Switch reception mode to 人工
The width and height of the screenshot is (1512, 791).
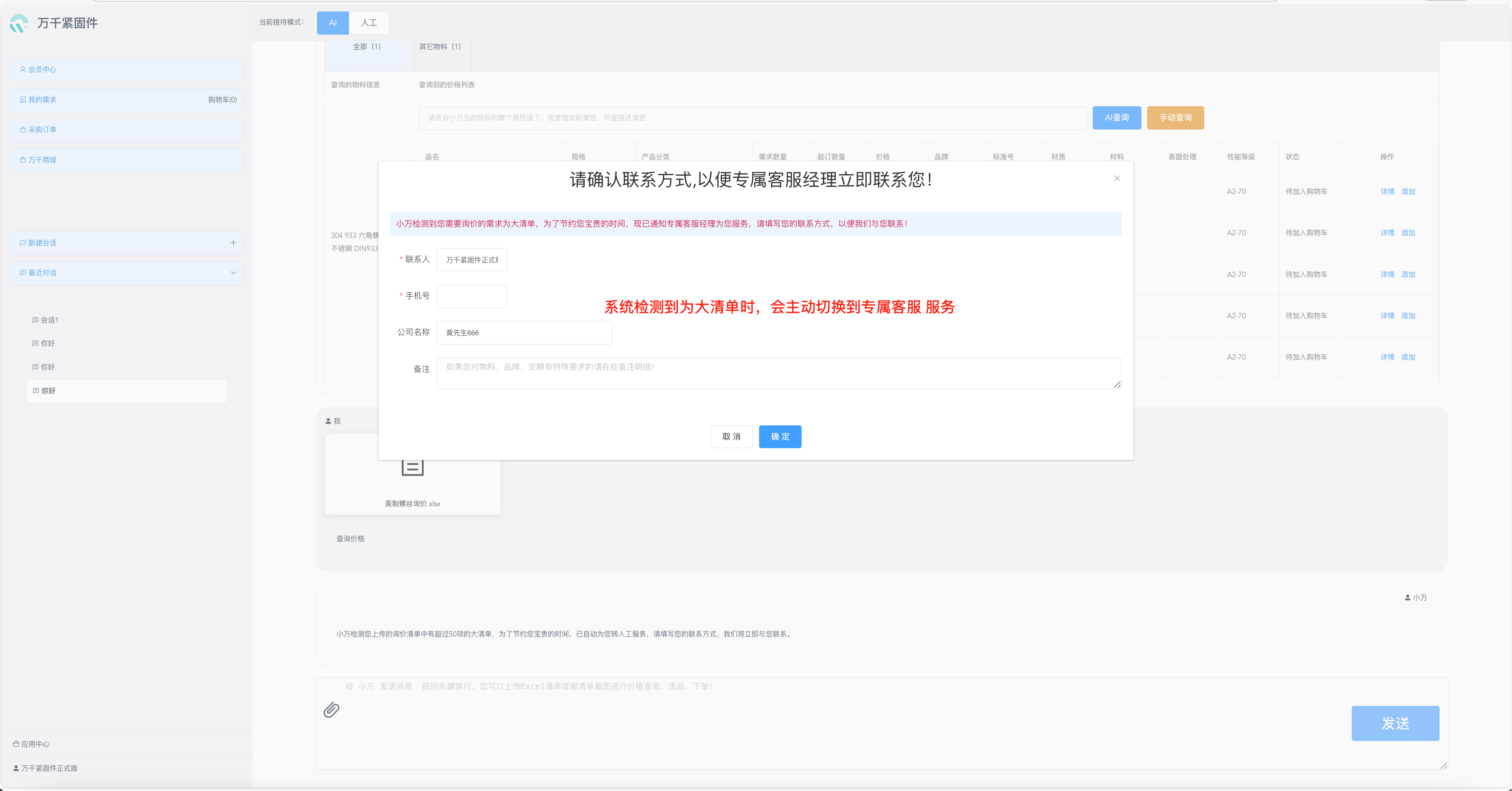[x=369, y=23]
